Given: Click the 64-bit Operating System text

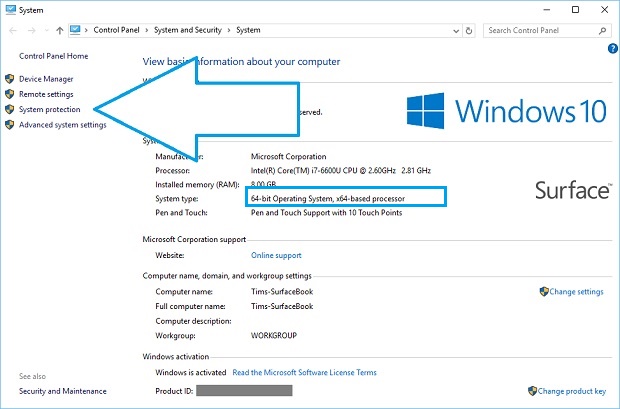Looking at the screenshot, I should point(328,199).
